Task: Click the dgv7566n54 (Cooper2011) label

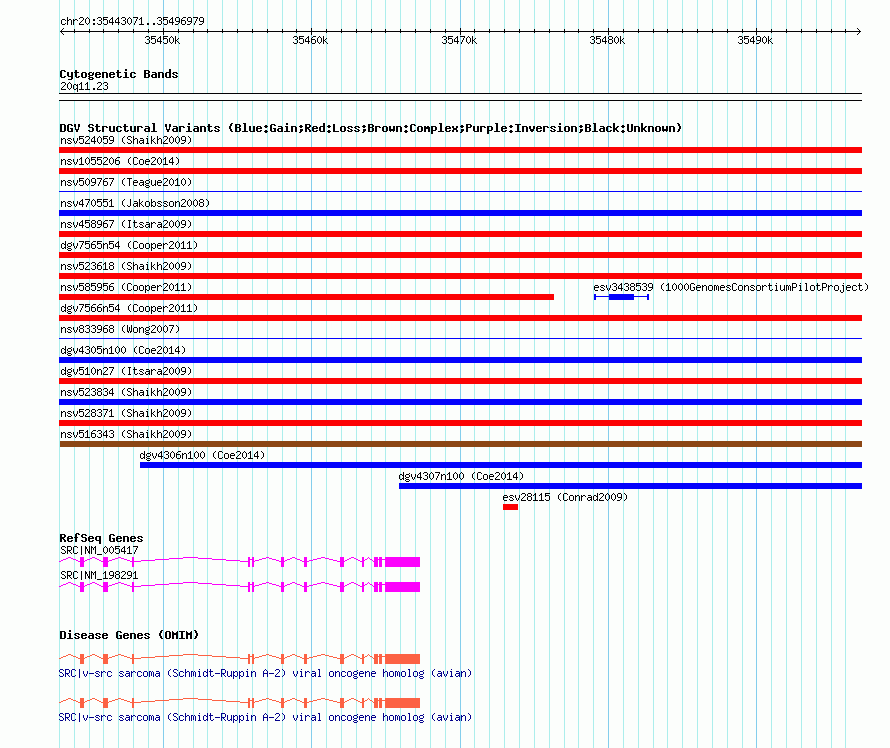Action: coord(129,308)
